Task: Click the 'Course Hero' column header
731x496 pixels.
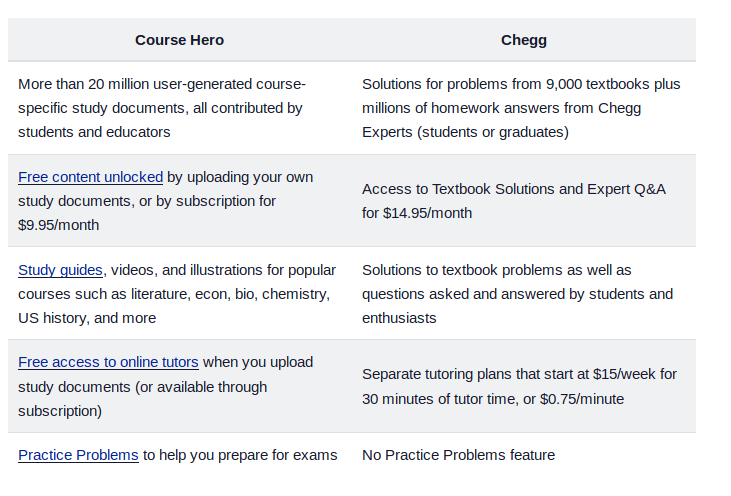Action: click(x=180, y=40)
